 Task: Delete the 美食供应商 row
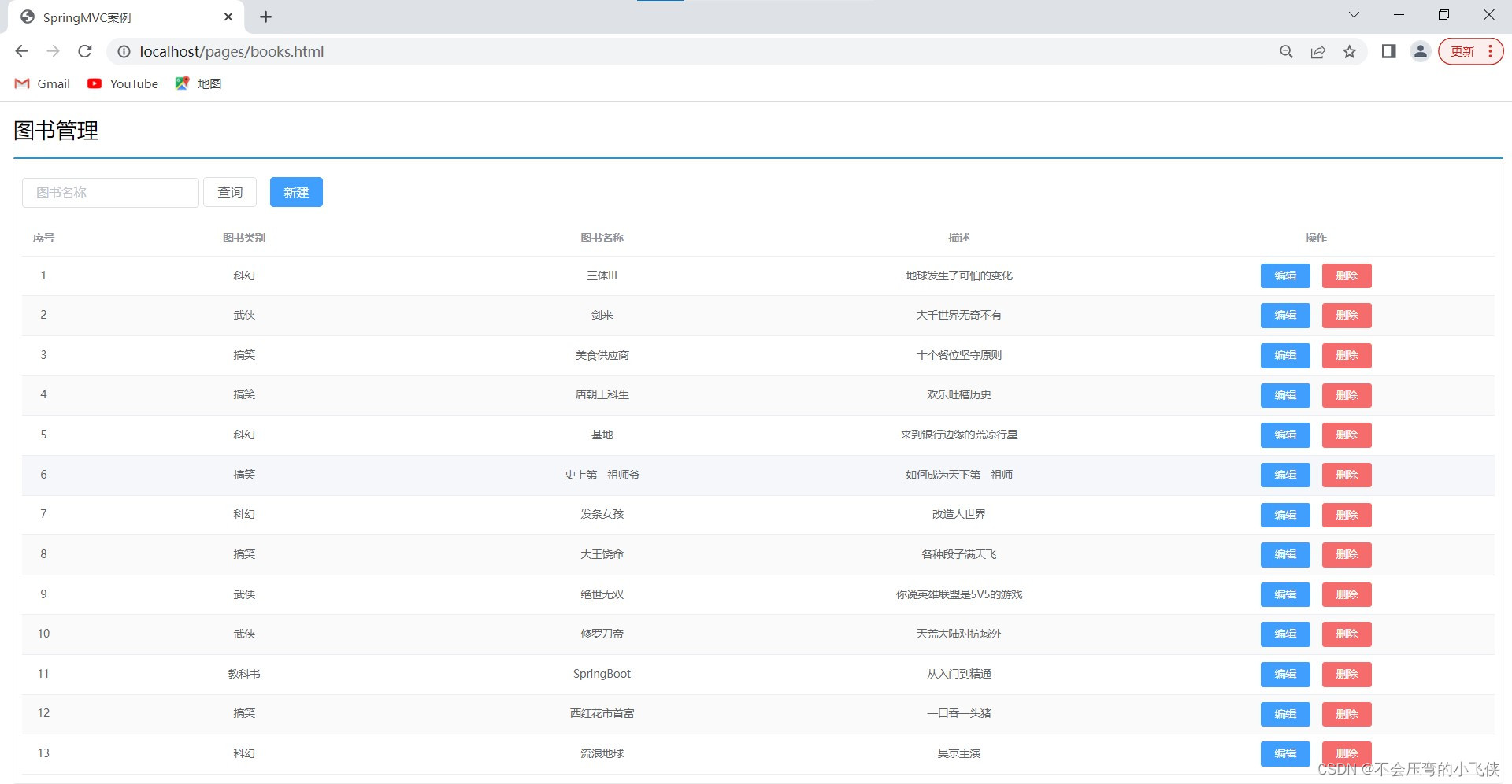point(1347,355)
